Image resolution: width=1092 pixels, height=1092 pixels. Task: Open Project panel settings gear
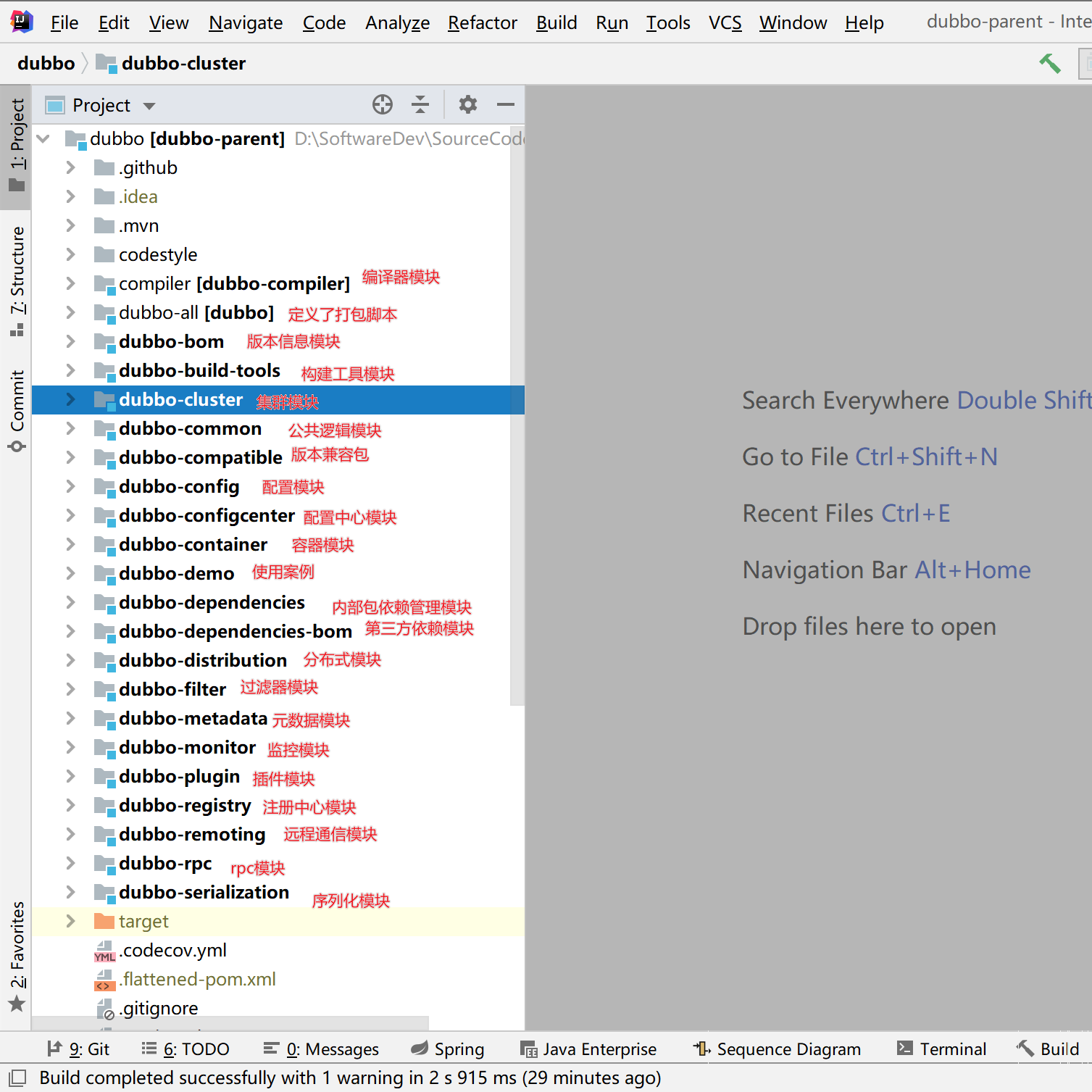point(468,105)
